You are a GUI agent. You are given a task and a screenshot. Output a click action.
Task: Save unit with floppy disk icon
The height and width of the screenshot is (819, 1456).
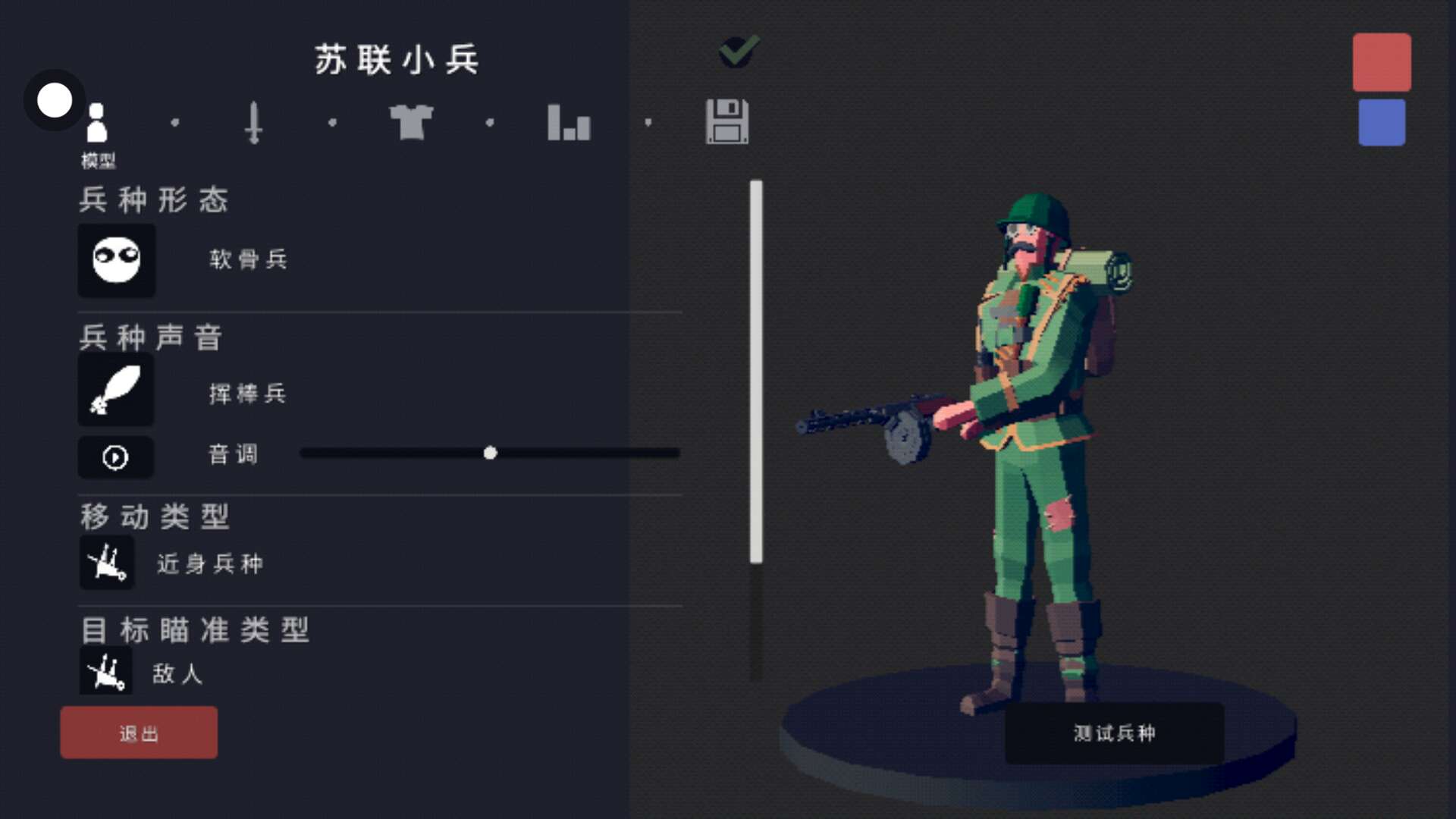click(x=727, y=121)
